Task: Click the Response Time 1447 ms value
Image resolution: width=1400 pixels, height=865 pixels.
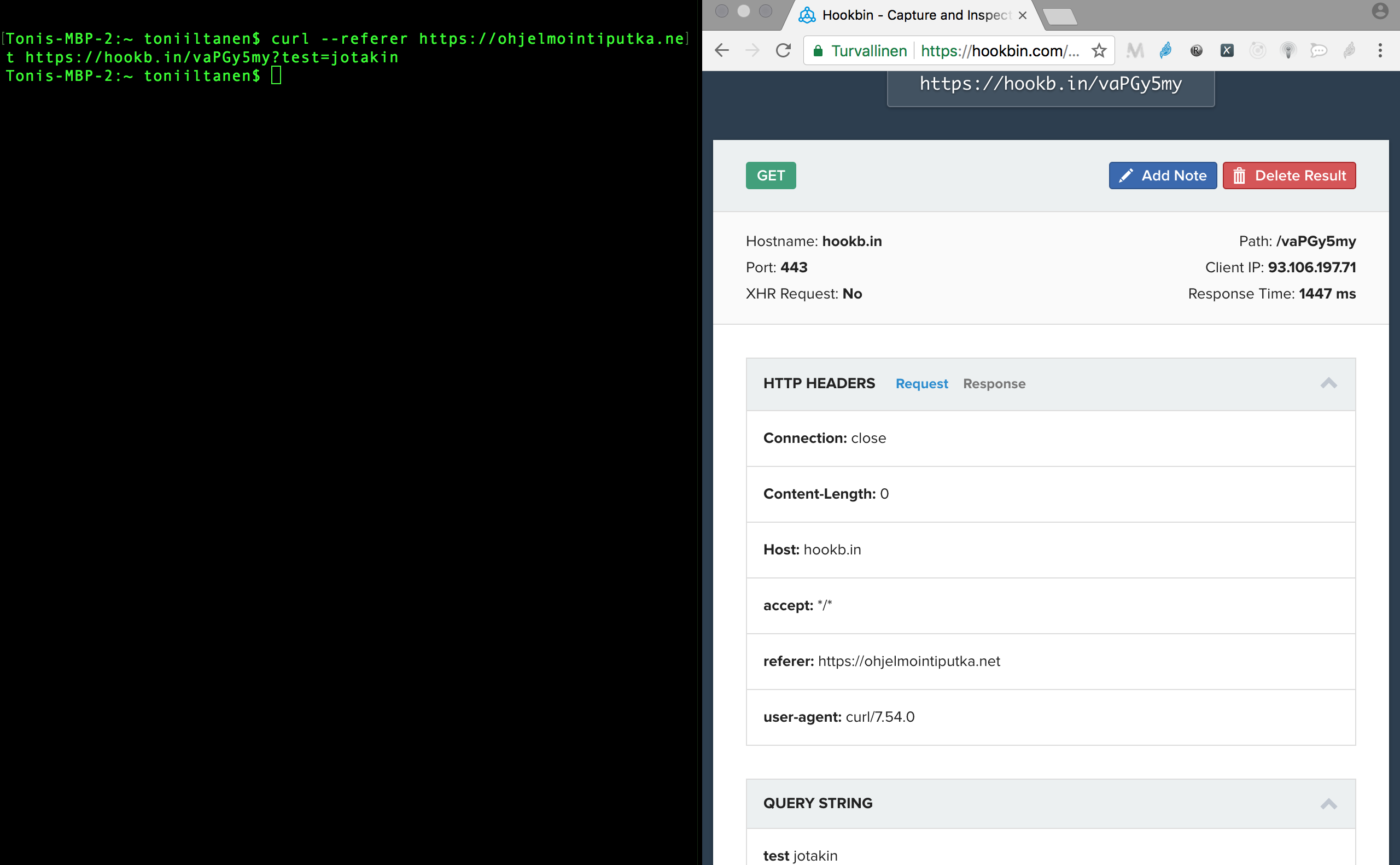Action: click(x=1327, y=294)
